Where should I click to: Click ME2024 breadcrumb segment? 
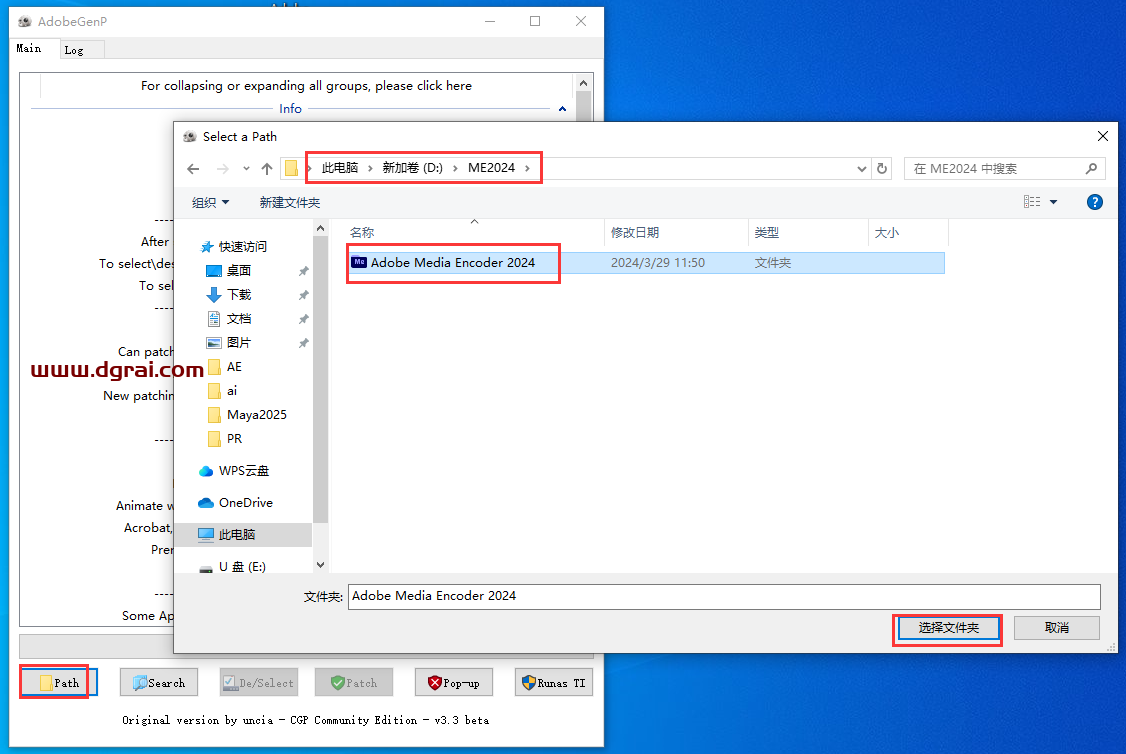pos(491,168)
